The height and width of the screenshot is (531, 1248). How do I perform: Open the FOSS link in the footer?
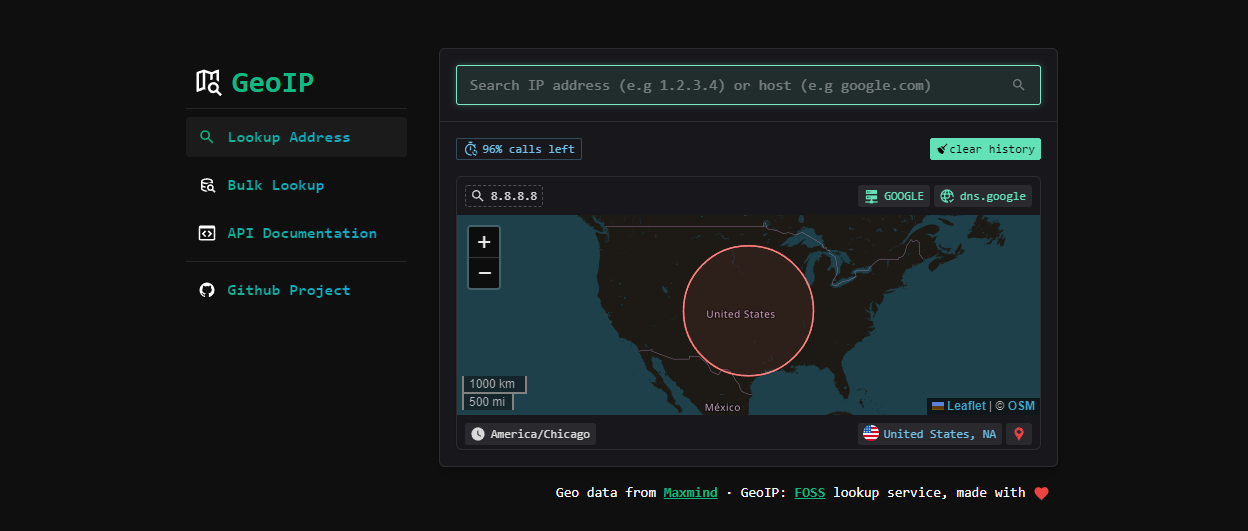[x=809, y=492]
